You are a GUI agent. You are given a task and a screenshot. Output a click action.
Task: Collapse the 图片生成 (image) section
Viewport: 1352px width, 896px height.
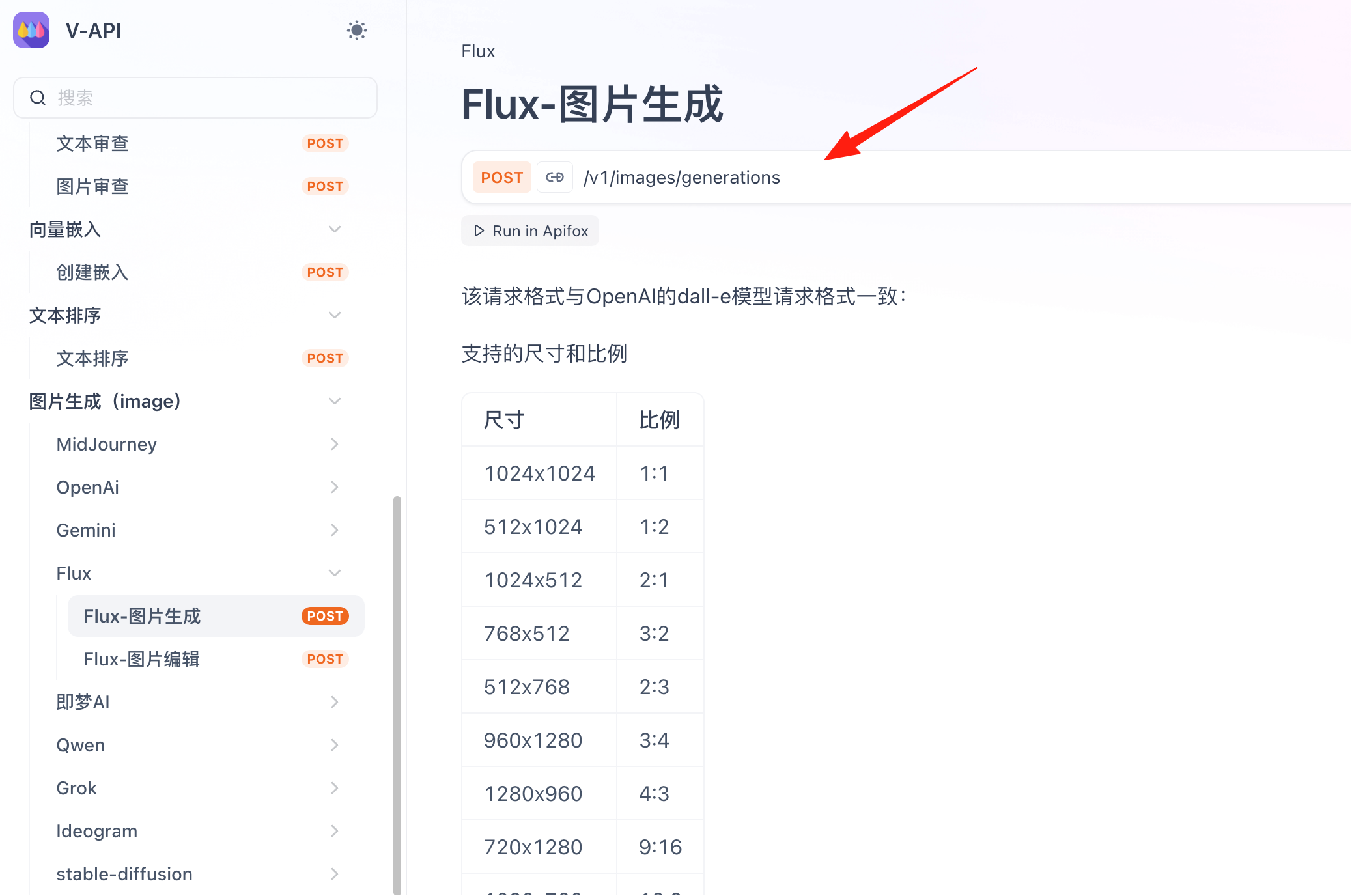coord(335,401)
